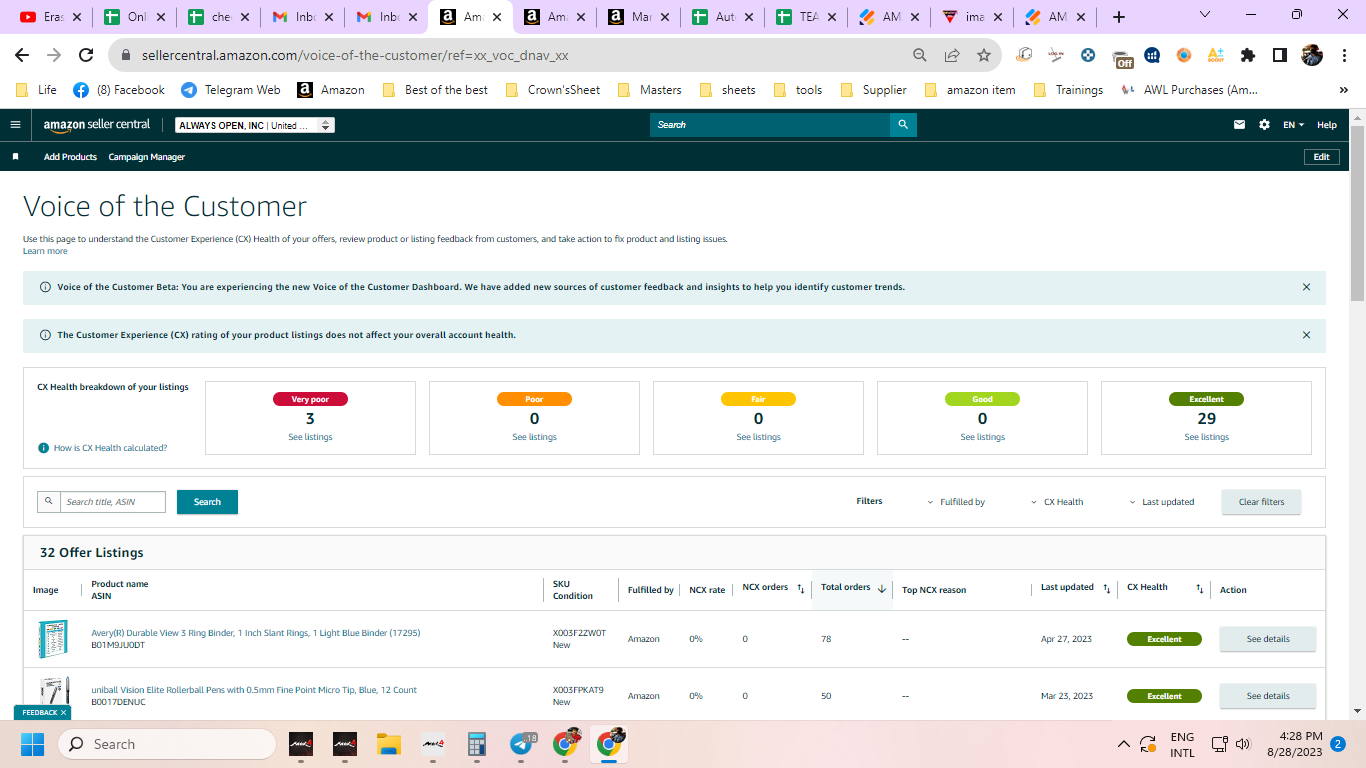Open the AMZScout A+ extension
The height and width of the screenshot is (768, 1366).
point(1215,55)
